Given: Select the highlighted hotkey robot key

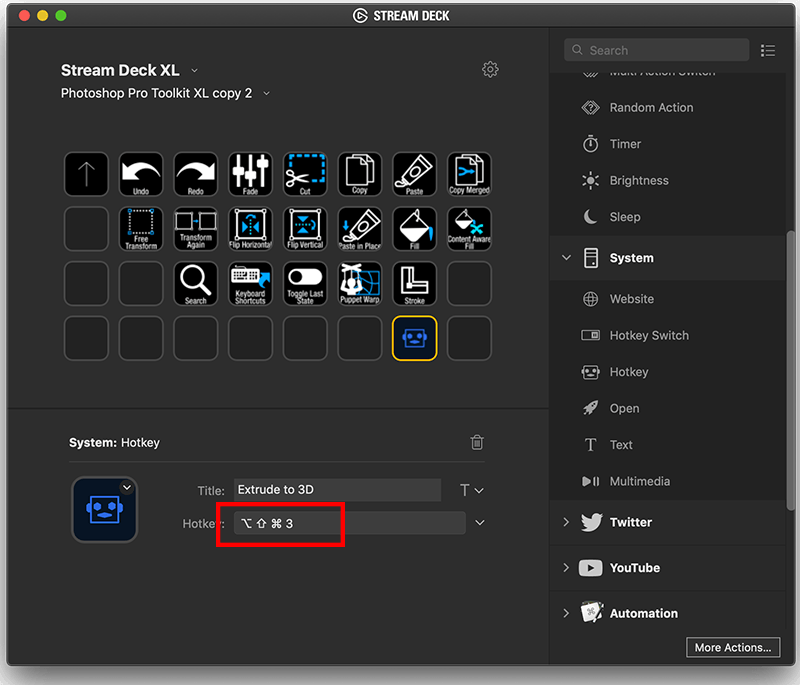Looking at the screenshot, I should (x=414, y=338).
